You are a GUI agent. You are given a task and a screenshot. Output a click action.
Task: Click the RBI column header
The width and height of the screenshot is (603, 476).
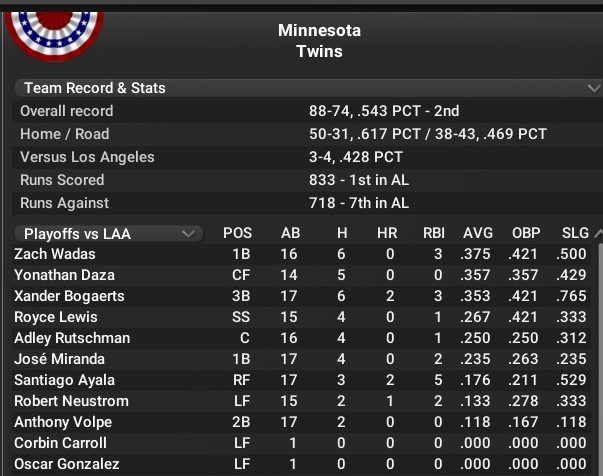click(433, 234)
